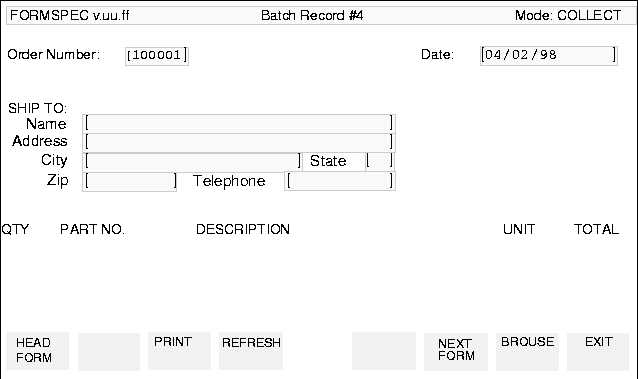Image resolution: width=638 pixels, height=379 pixels.
Task: Click into the Order Number field
Action: pyautogui.click(x=157, y=55)
